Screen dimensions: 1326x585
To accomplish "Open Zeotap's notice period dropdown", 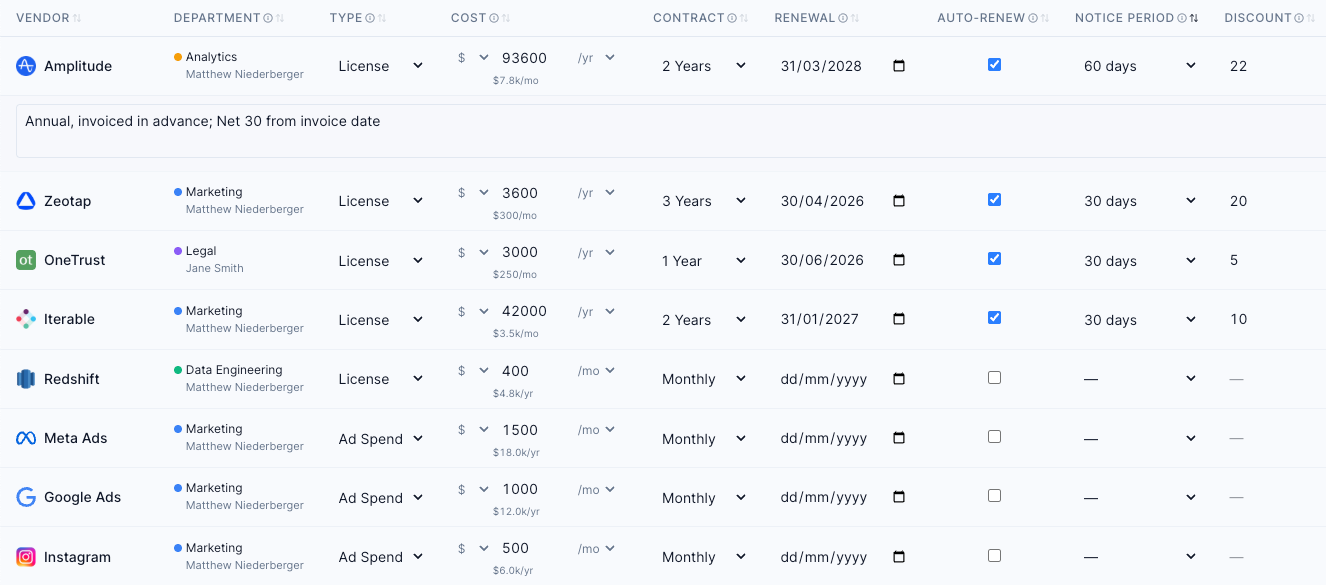I will pos(1140,200).
